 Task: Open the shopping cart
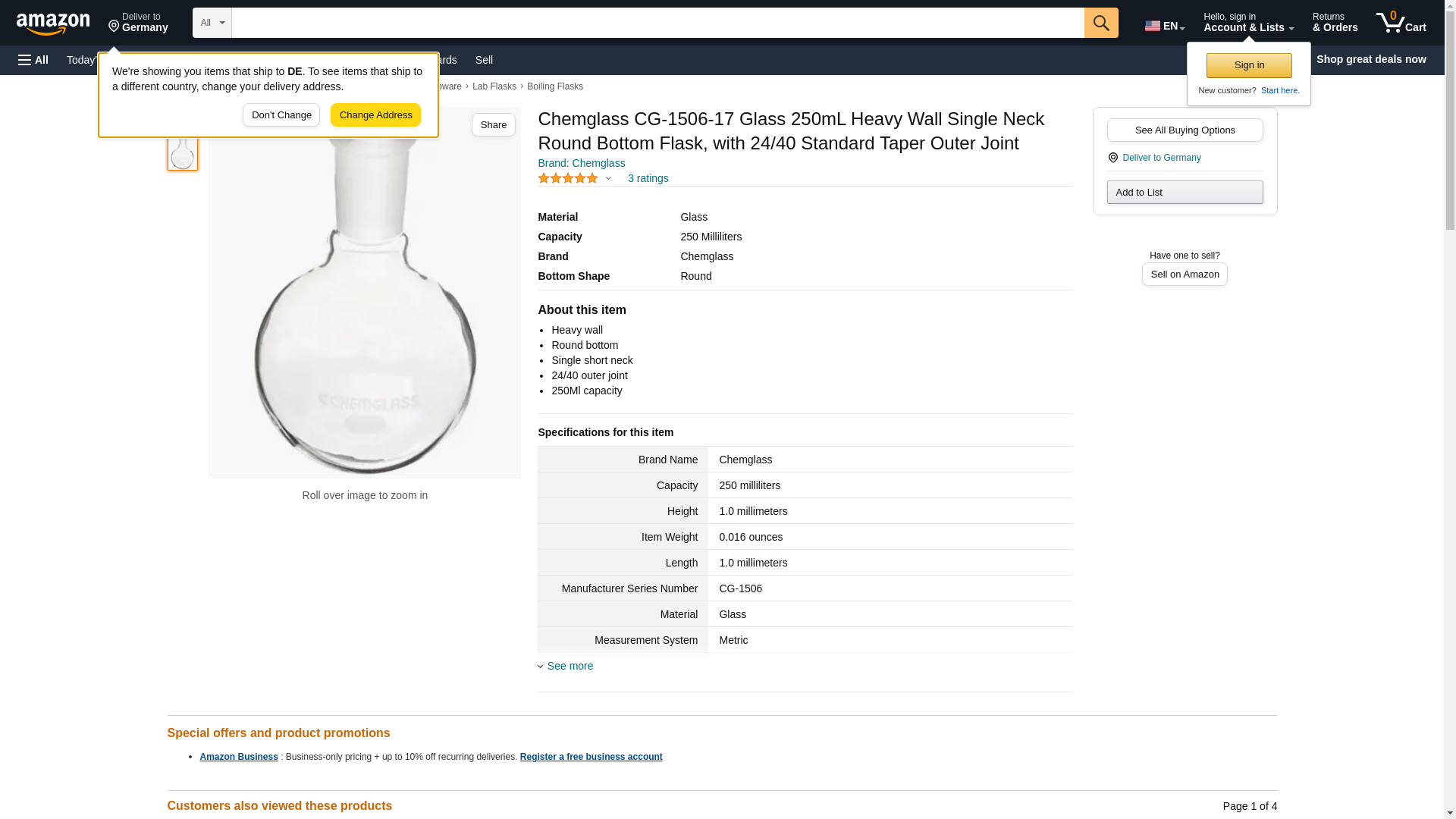coord(1401,23)
